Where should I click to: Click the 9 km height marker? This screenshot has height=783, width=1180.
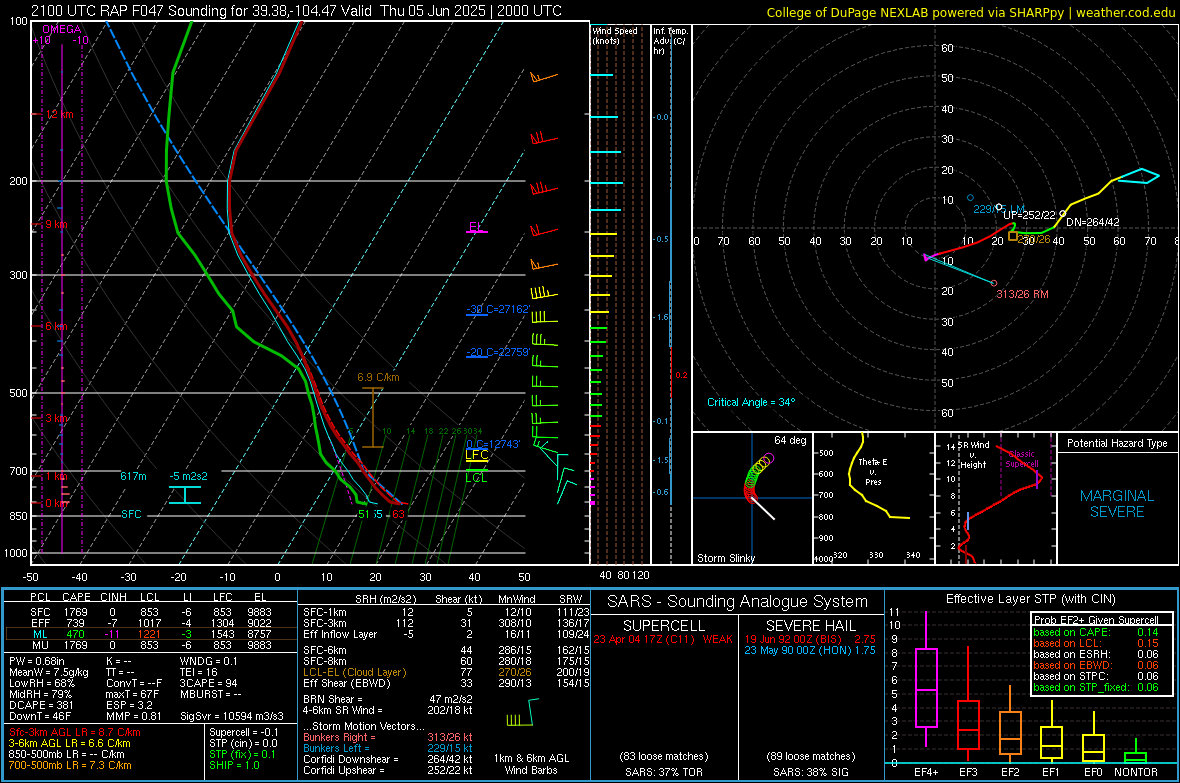click(56, 224)
